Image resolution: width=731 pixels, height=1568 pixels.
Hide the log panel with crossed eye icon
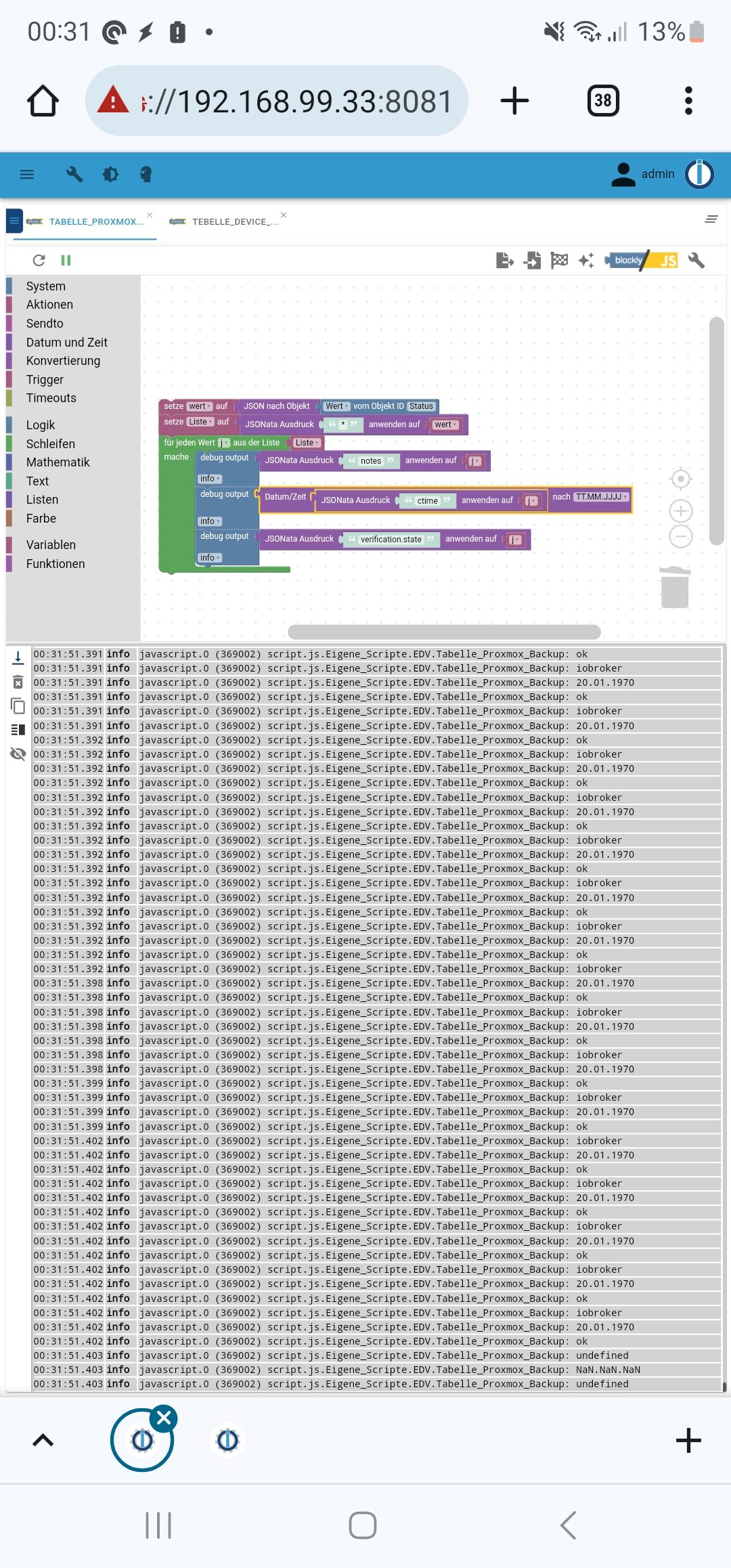click(x=18, y=754)
